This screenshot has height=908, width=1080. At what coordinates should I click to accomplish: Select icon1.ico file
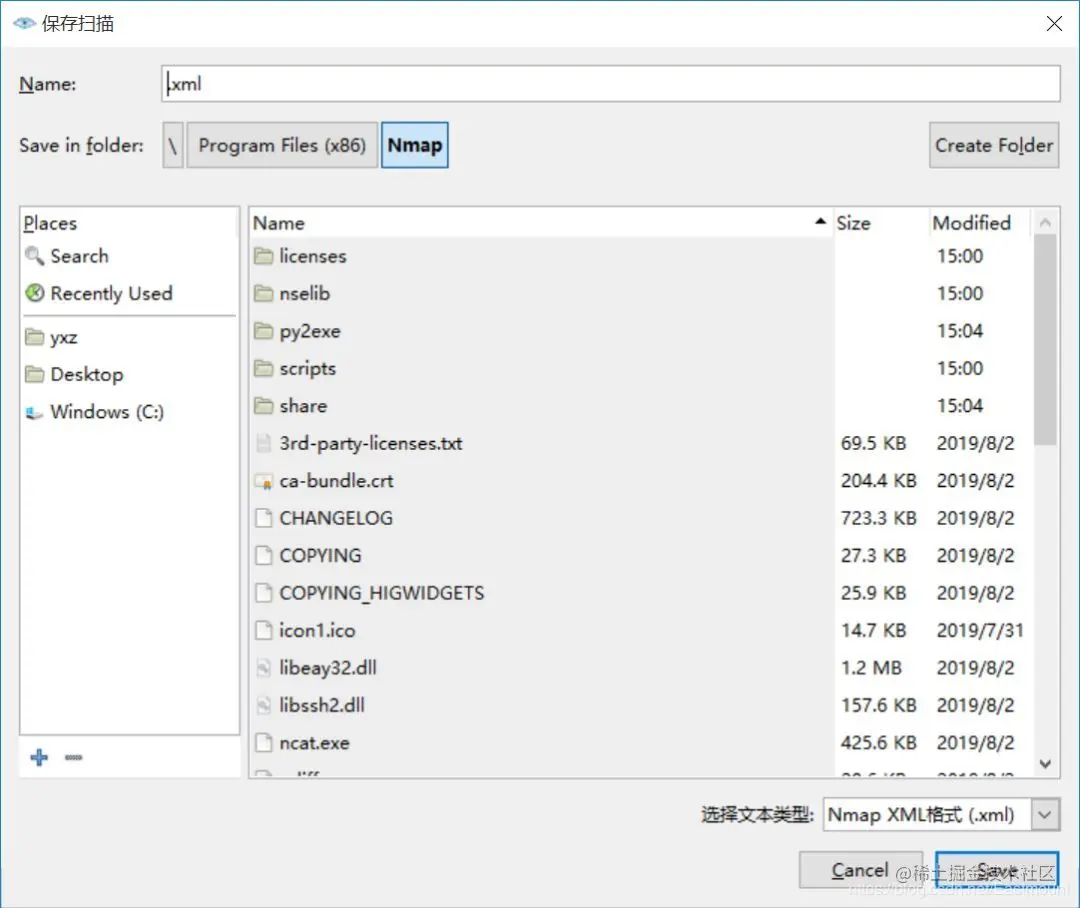coord(641,630)
